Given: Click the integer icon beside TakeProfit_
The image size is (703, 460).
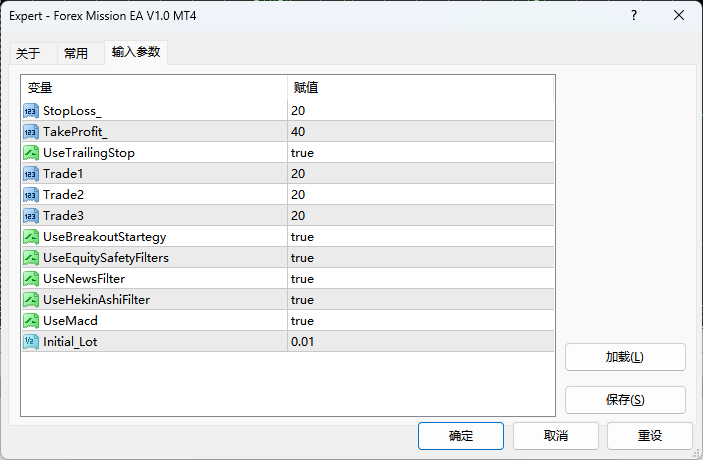Looking at the screenshot, I should [x=31, y=132].
